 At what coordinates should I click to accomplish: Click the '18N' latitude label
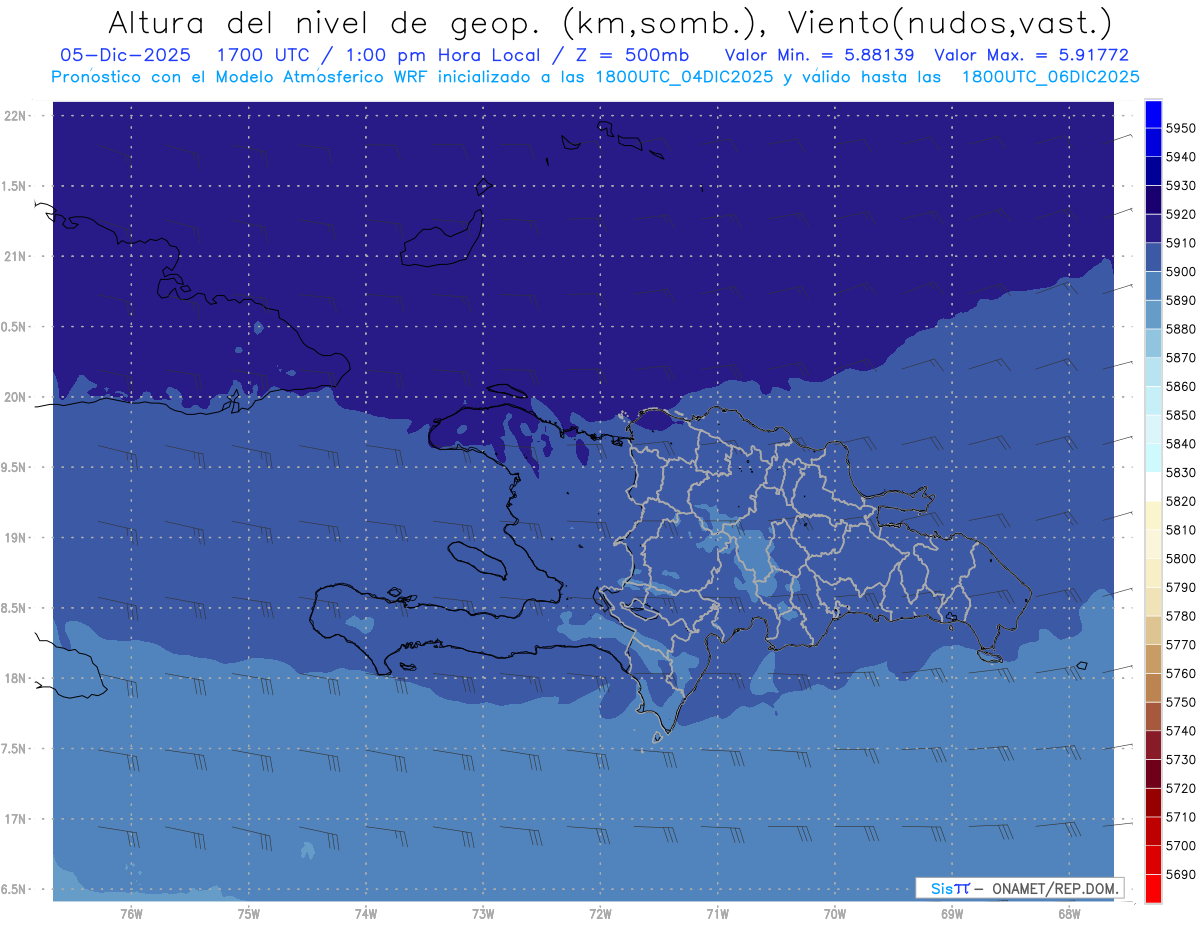[15, 678]
